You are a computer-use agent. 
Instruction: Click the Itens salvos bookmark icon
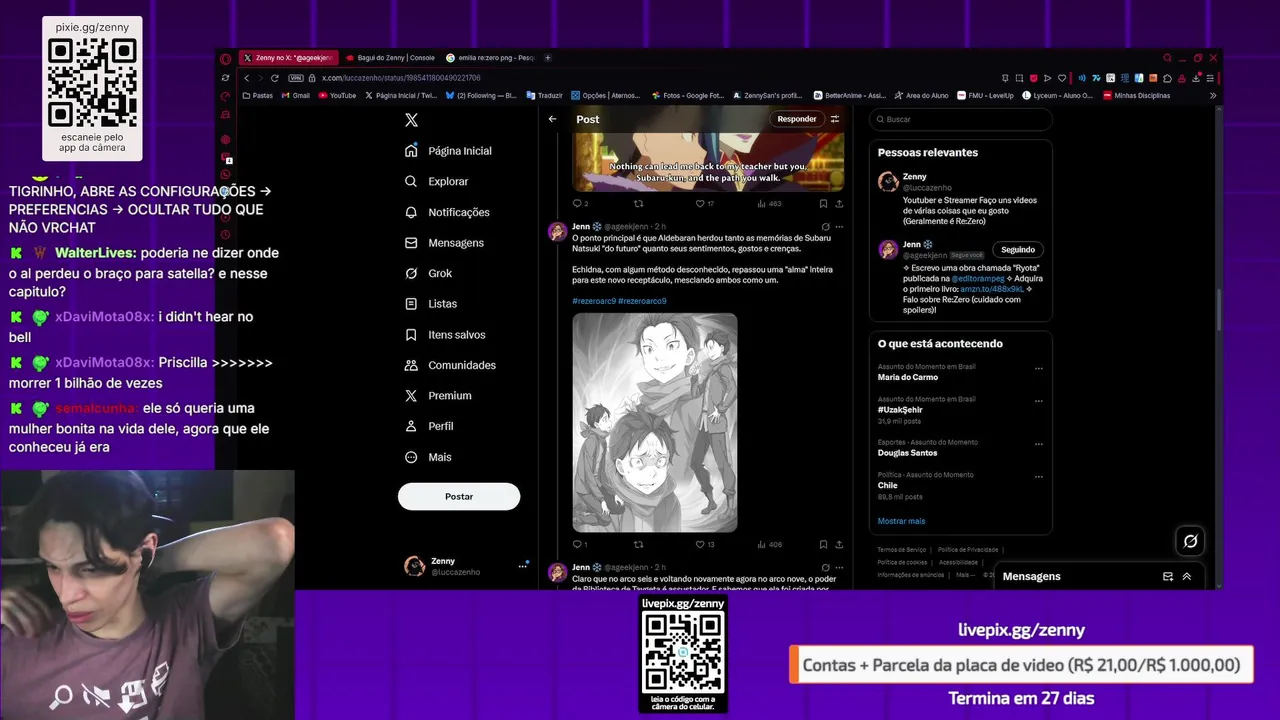411,335
